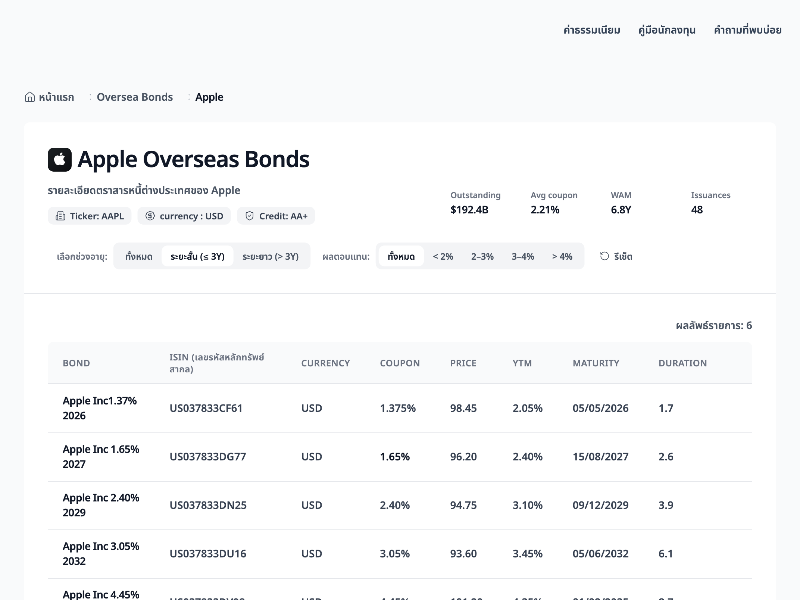Click ISIN US037833DG77

208,457
